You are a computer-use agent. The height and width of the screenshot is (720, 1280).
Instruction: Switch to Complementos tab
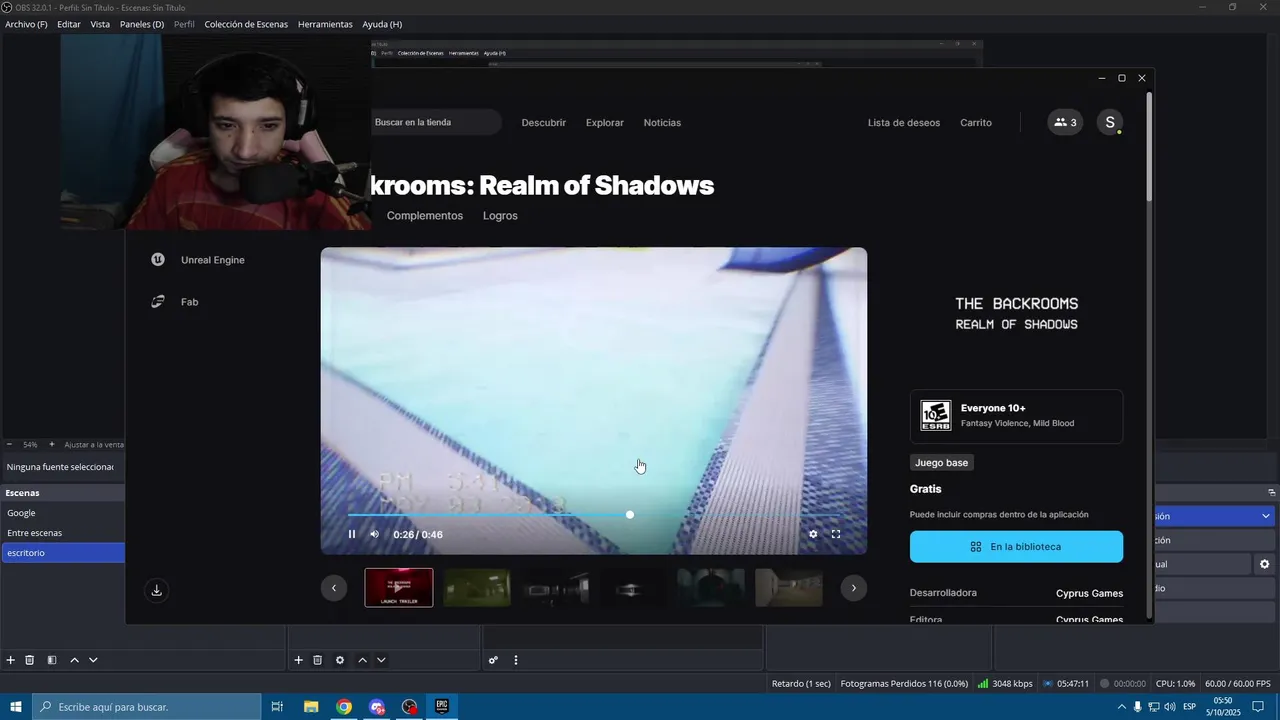(425, 216)
